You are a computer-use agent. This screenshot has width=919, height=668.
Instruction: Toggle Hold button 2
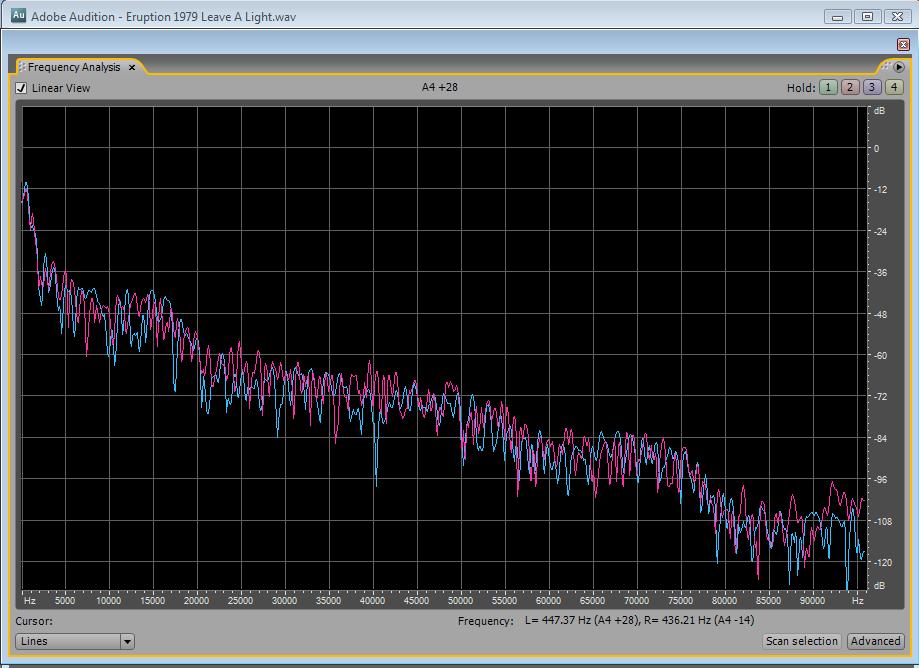850,87
